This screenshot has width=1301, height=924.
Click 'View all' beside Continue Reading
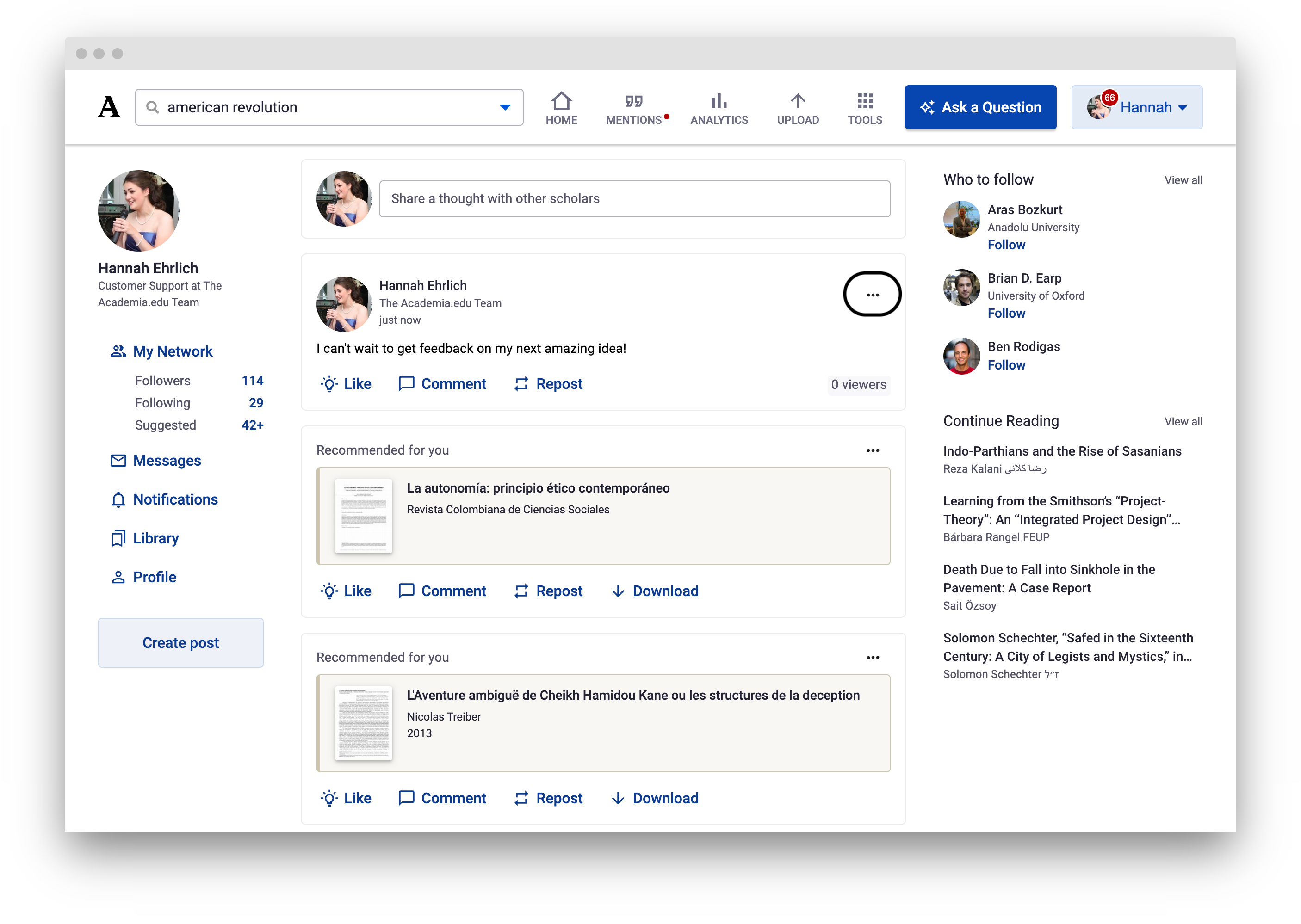pyautogui.click(x=1183, y=421)
